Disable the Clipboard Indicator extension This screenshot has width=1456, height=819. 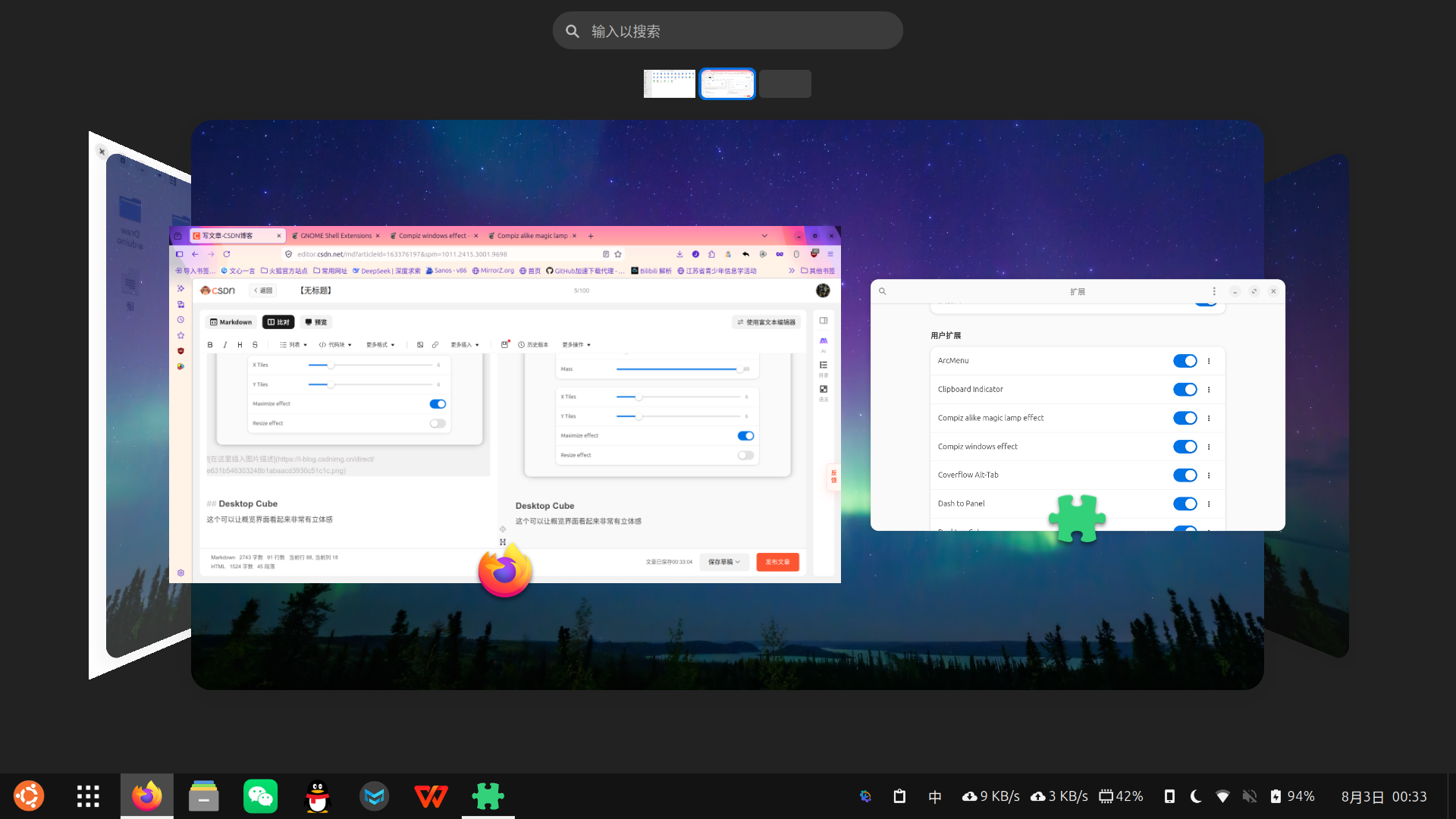click(1185, 390)
